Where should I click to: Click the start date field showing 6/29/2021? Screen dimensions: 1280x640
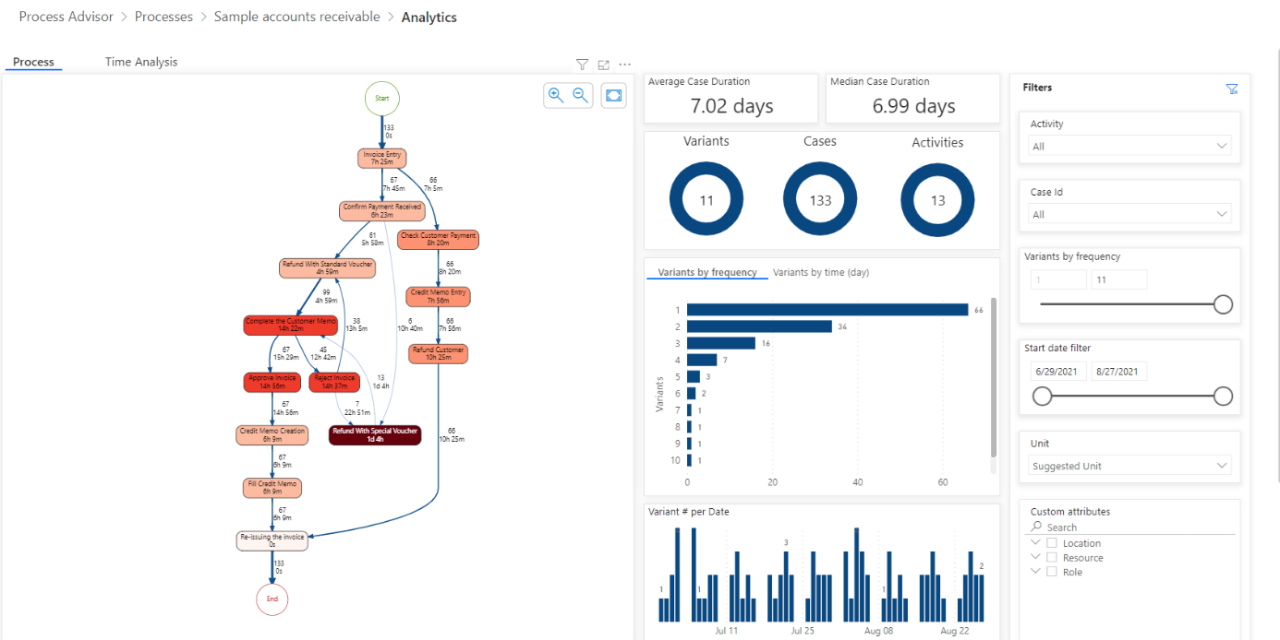1057,372
